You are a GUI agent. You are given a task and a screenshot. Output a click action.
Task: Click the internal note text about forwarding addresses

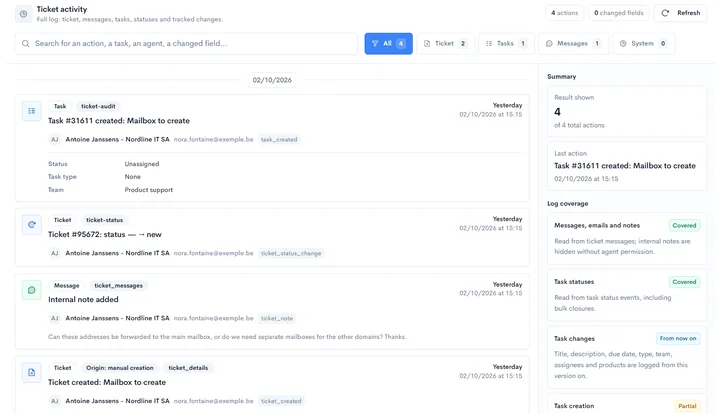coord(227,337)
